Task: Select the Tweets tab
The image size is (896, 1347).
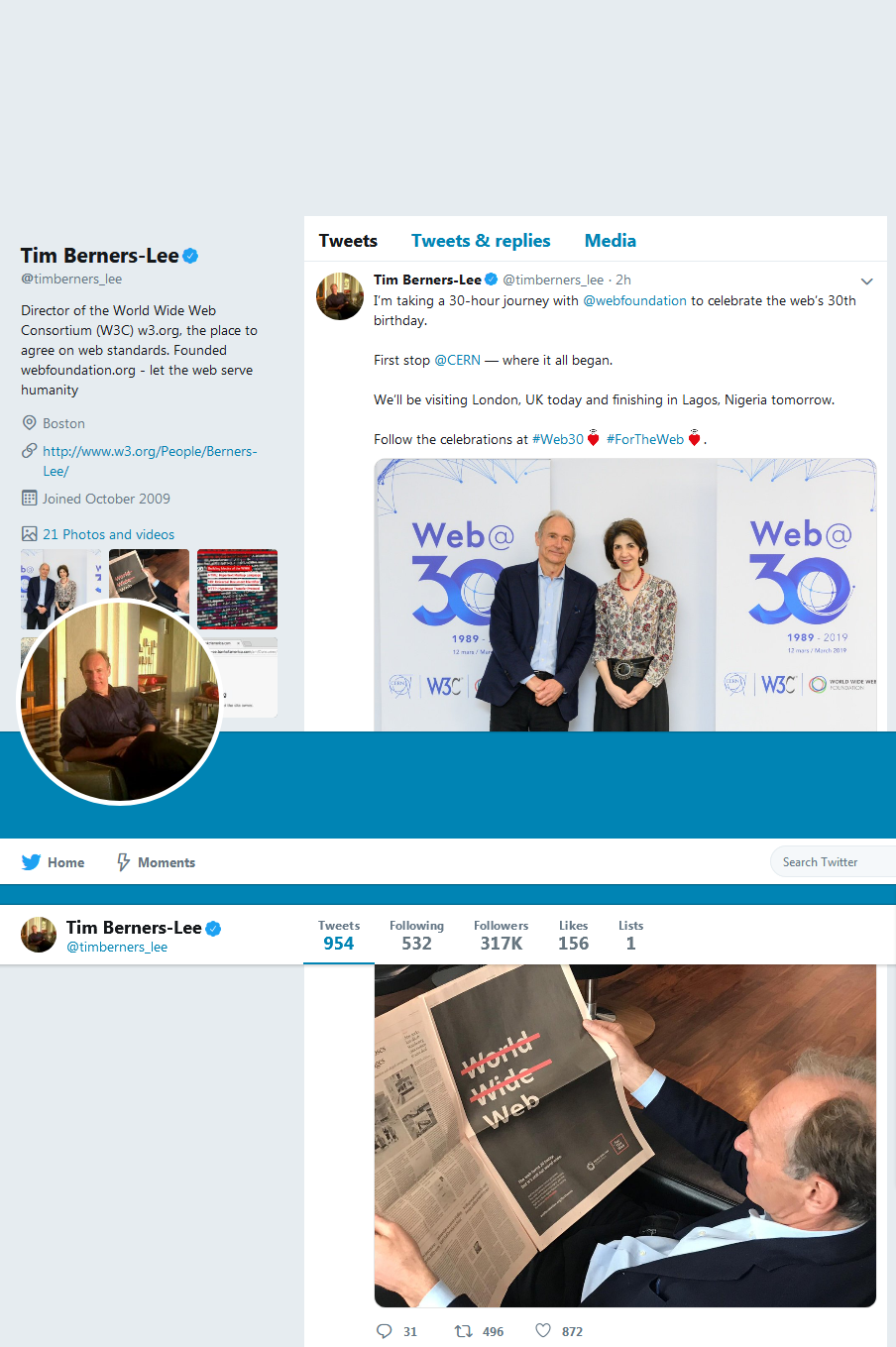Action: (x=348, y=241)
